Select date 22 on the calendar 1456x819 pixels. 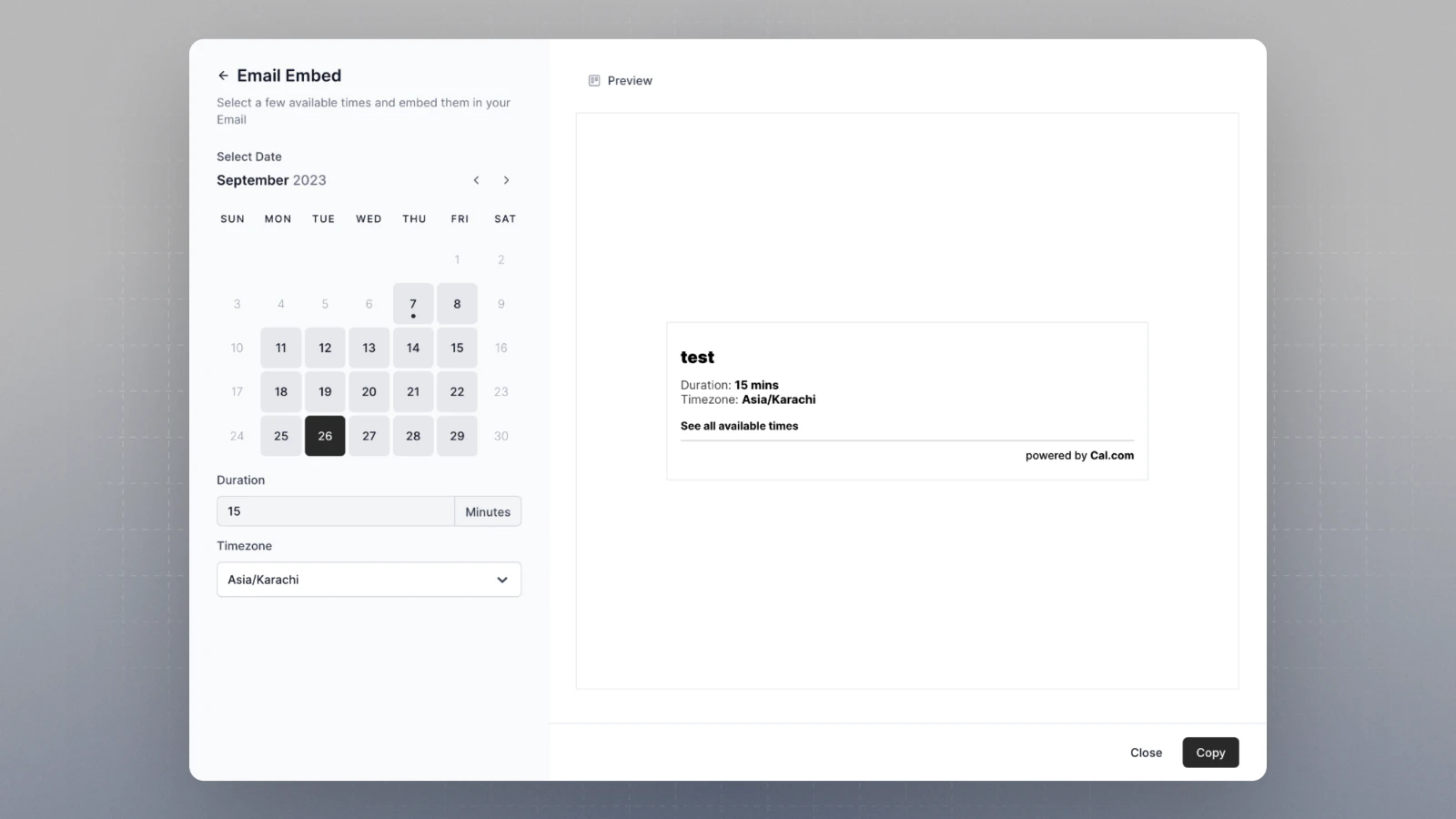[x=457, y=391]
